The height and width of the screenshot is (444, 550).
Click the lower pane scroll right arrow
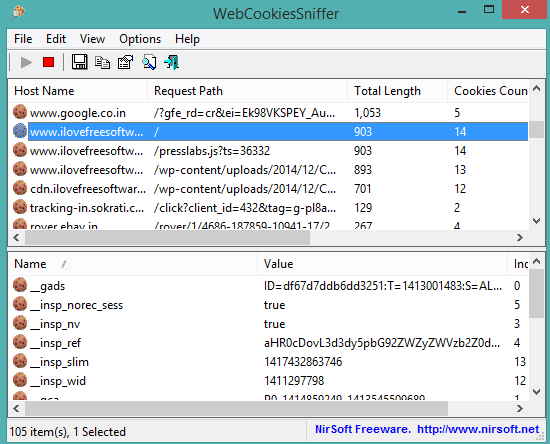click(520, 408)
